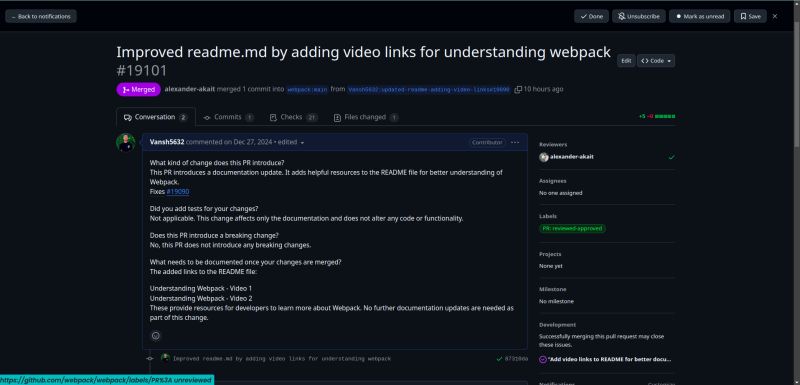Open the PR: reviewed-approved label
The image size is (800, 385).
[572, 228]
